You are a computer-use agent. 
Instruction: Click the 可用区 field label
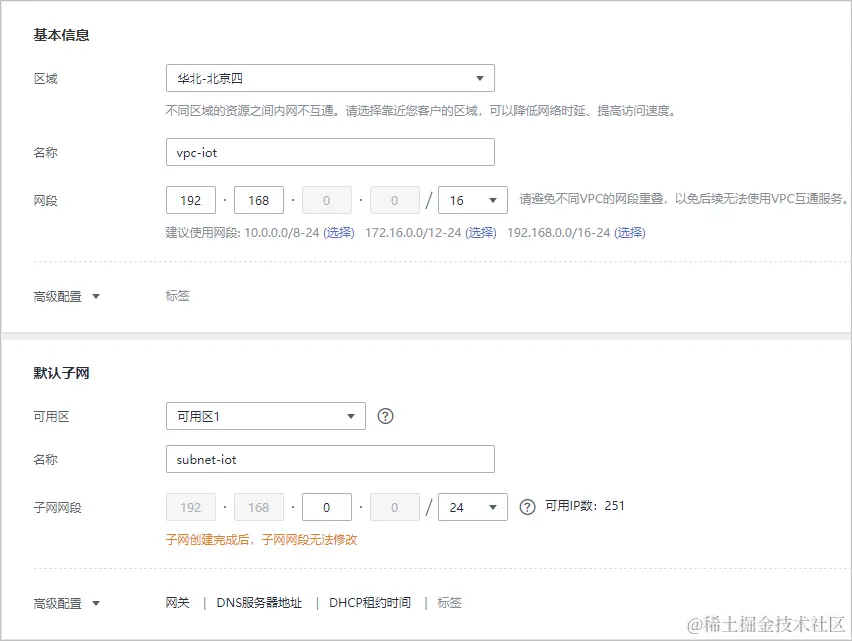coord(52,417)
